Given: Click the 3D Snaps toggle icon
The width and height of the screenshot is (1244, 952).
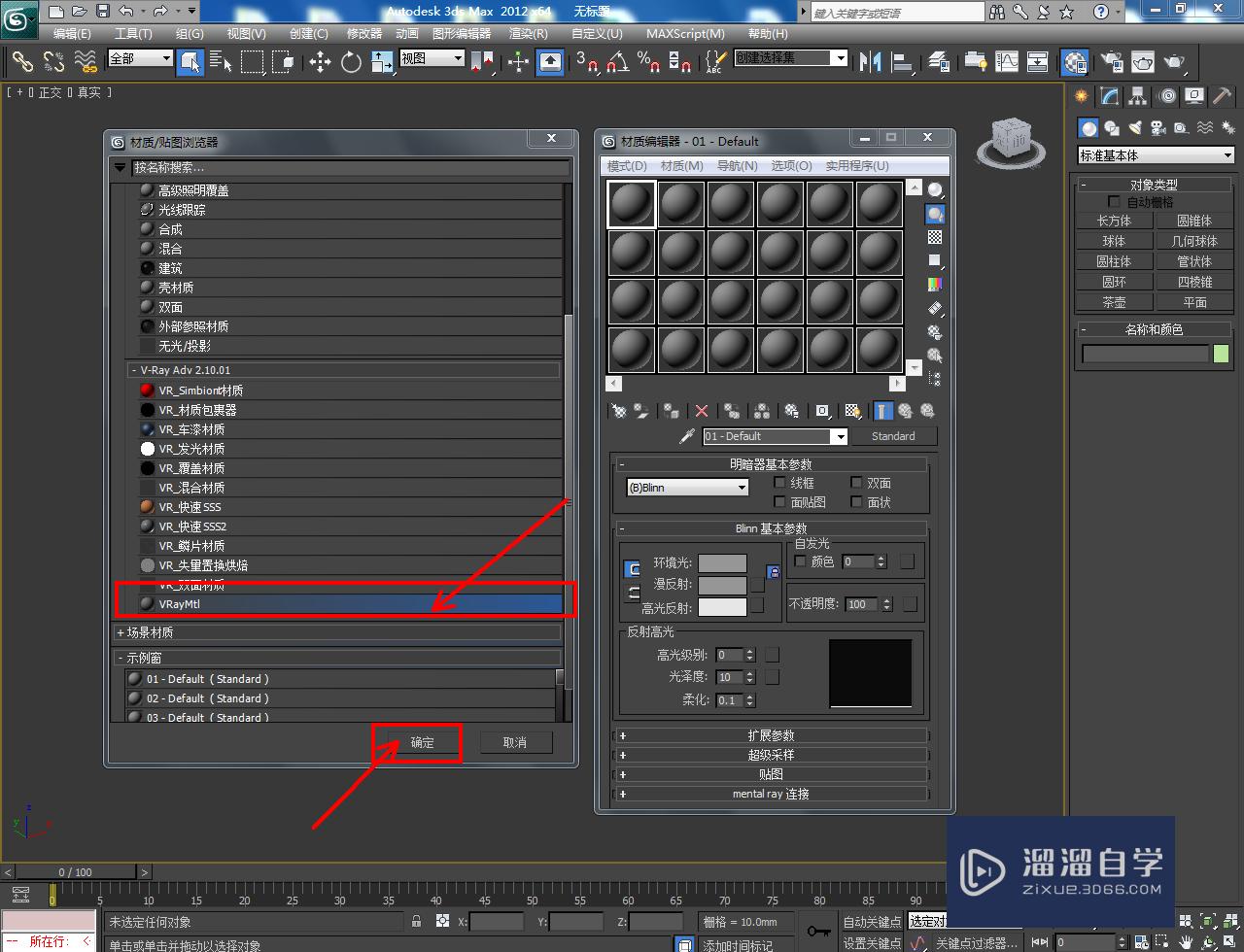Looking at the screenshot, I should click(x=586, y=62).
